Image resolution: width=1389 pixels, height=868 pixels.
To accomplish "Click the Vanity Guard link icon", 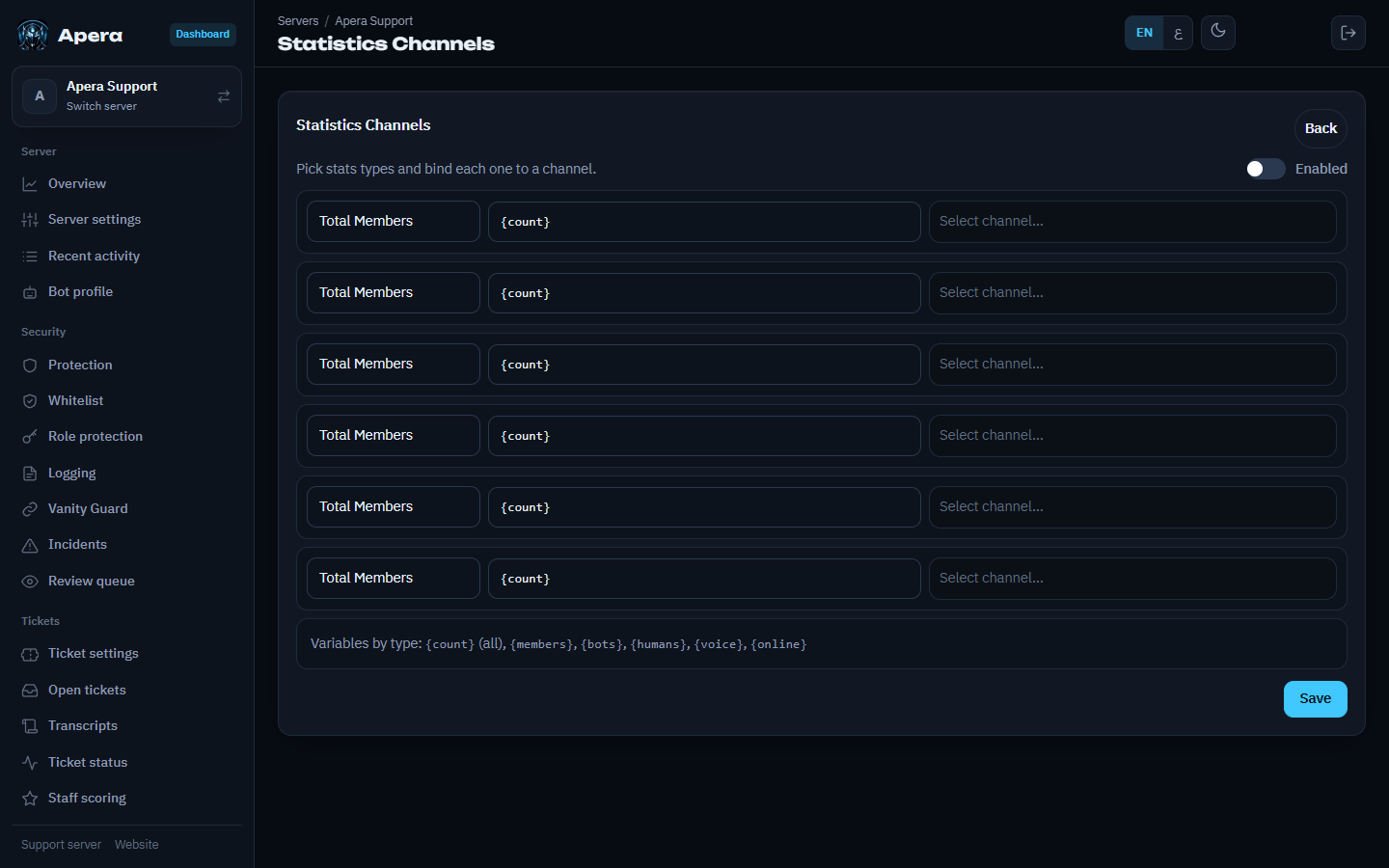I will click(x=30, y=509).
